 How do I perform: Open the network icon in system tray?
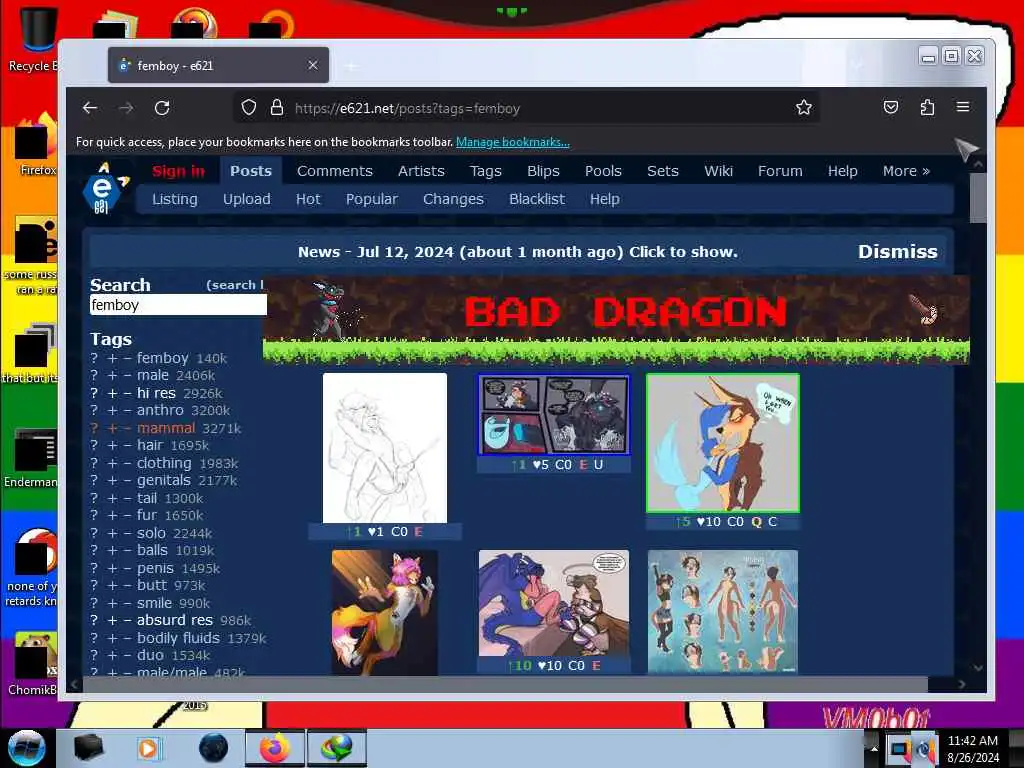[x=899, y=749]
